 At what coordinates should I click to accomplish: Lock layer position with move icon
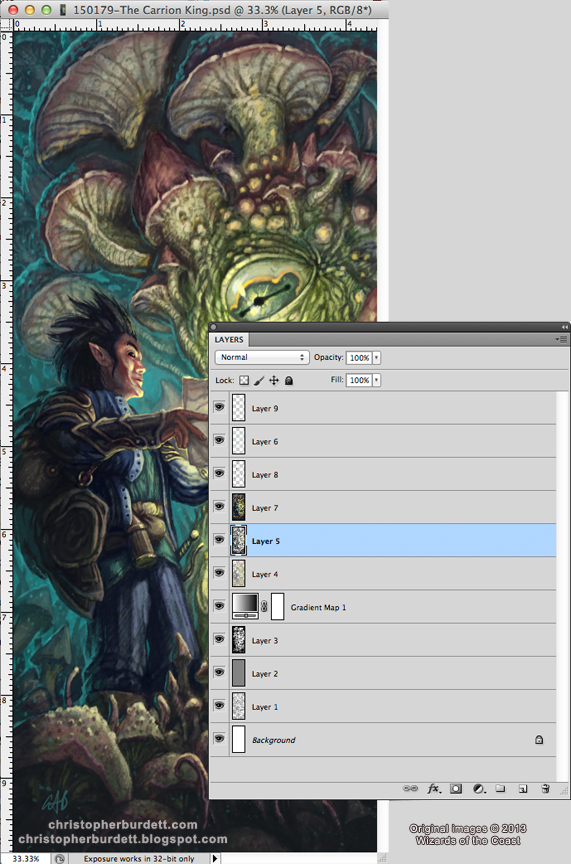pos(274,380)
